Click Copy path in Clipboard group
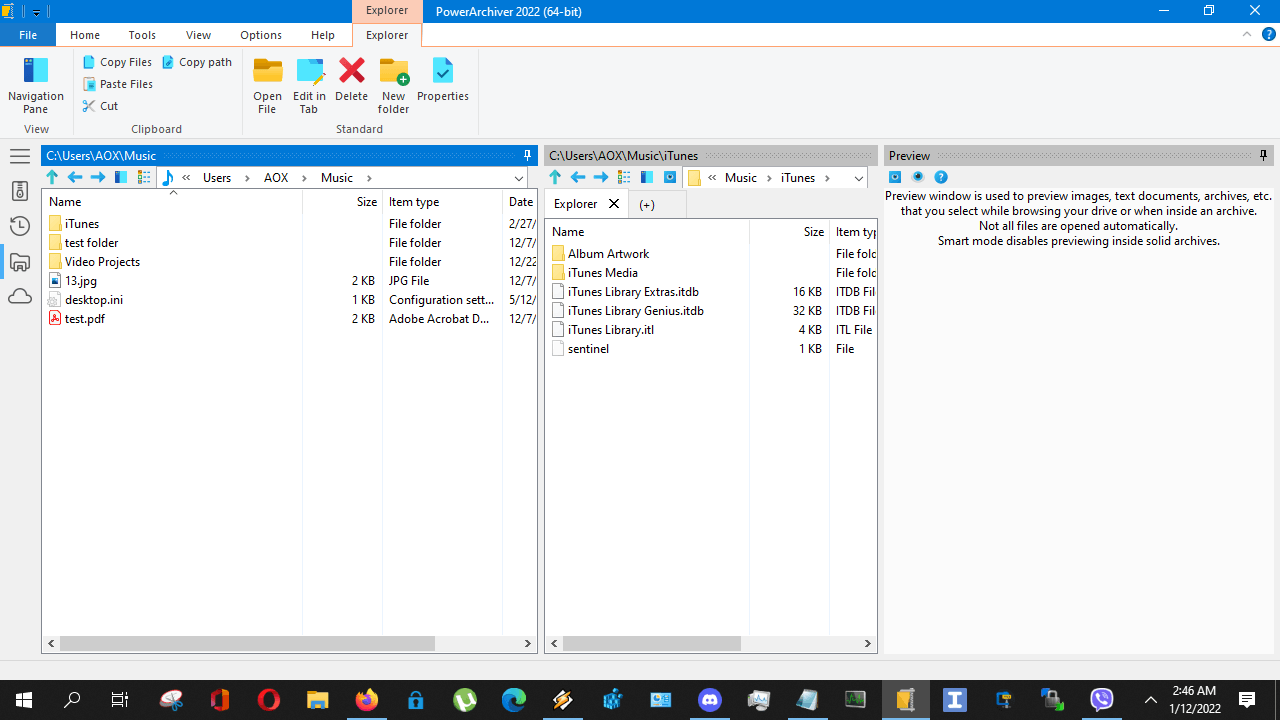Screen dimensions: 1280x720 click(197, 62)
